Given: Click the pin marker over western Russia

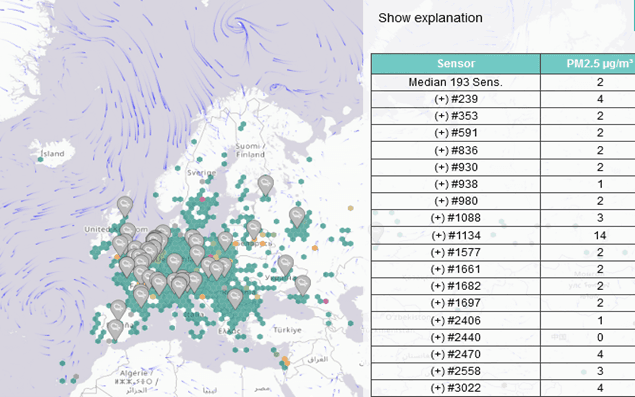Looking at the screenshot, I should click(x=297, y=218).
